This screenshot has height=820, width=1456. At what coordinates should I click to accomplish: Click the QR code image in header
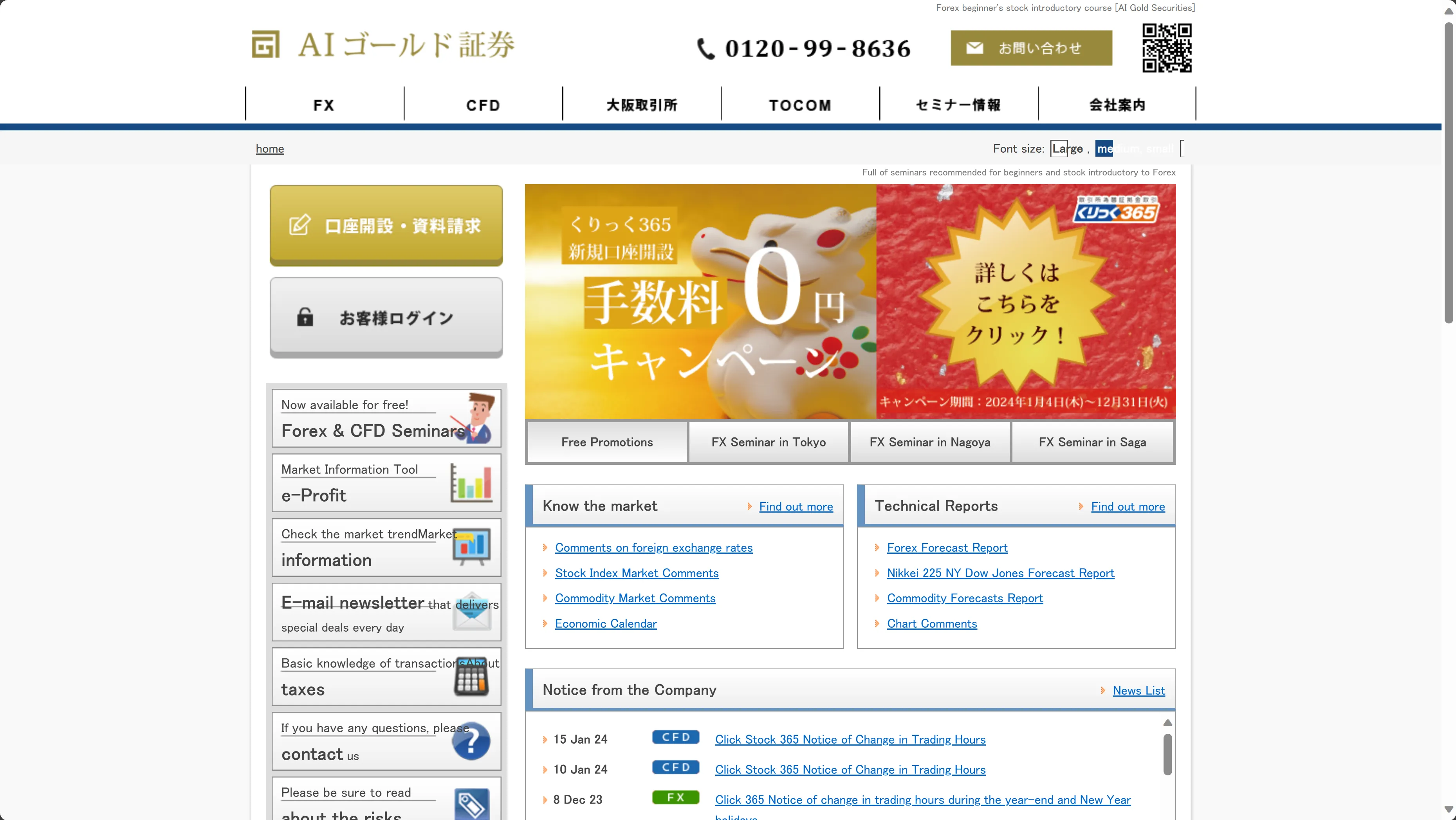point(1167,48)
